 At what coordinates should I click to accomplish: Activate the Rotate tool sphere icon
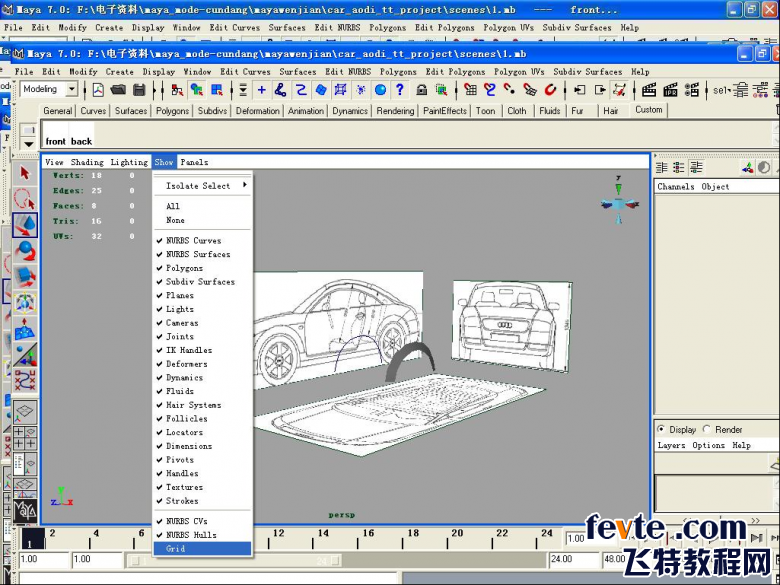coord(25,250)
